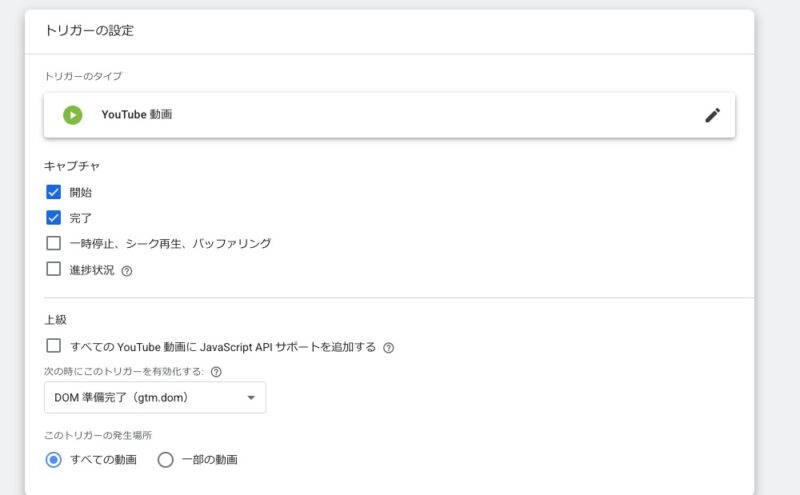The height and width of the screenshot is (495, 800).
Task: Click the 開始 checkbox label text
Action: pos(81,193)
